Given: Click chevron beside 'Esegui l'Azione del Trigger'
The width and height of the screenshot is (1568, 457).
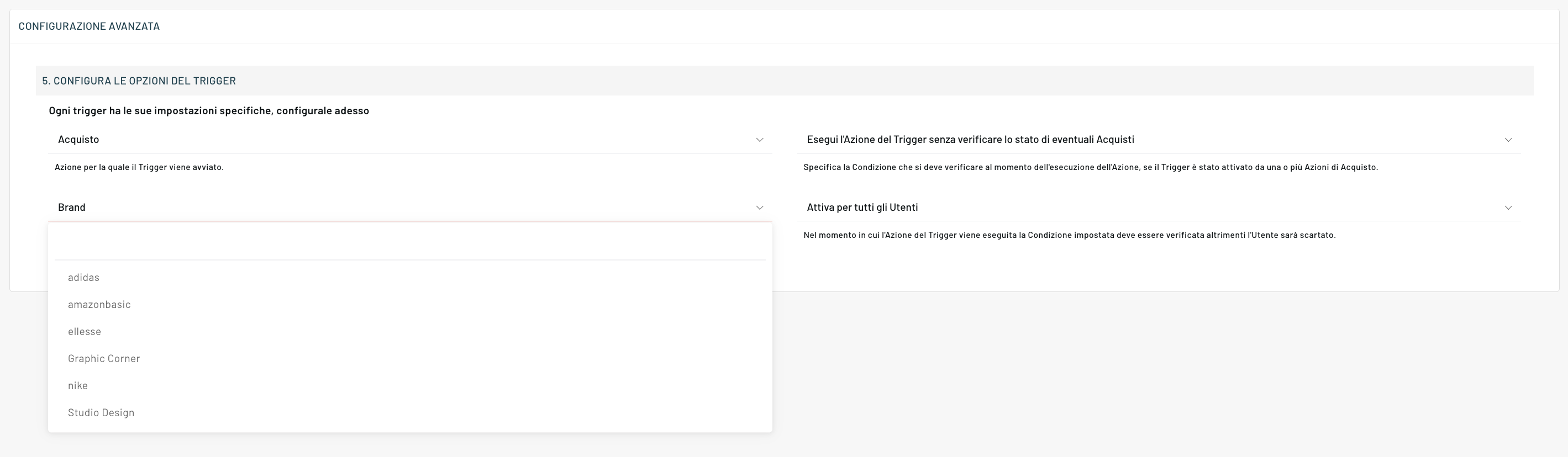Looking at the screenshot, I should [x=1508, y=140].
